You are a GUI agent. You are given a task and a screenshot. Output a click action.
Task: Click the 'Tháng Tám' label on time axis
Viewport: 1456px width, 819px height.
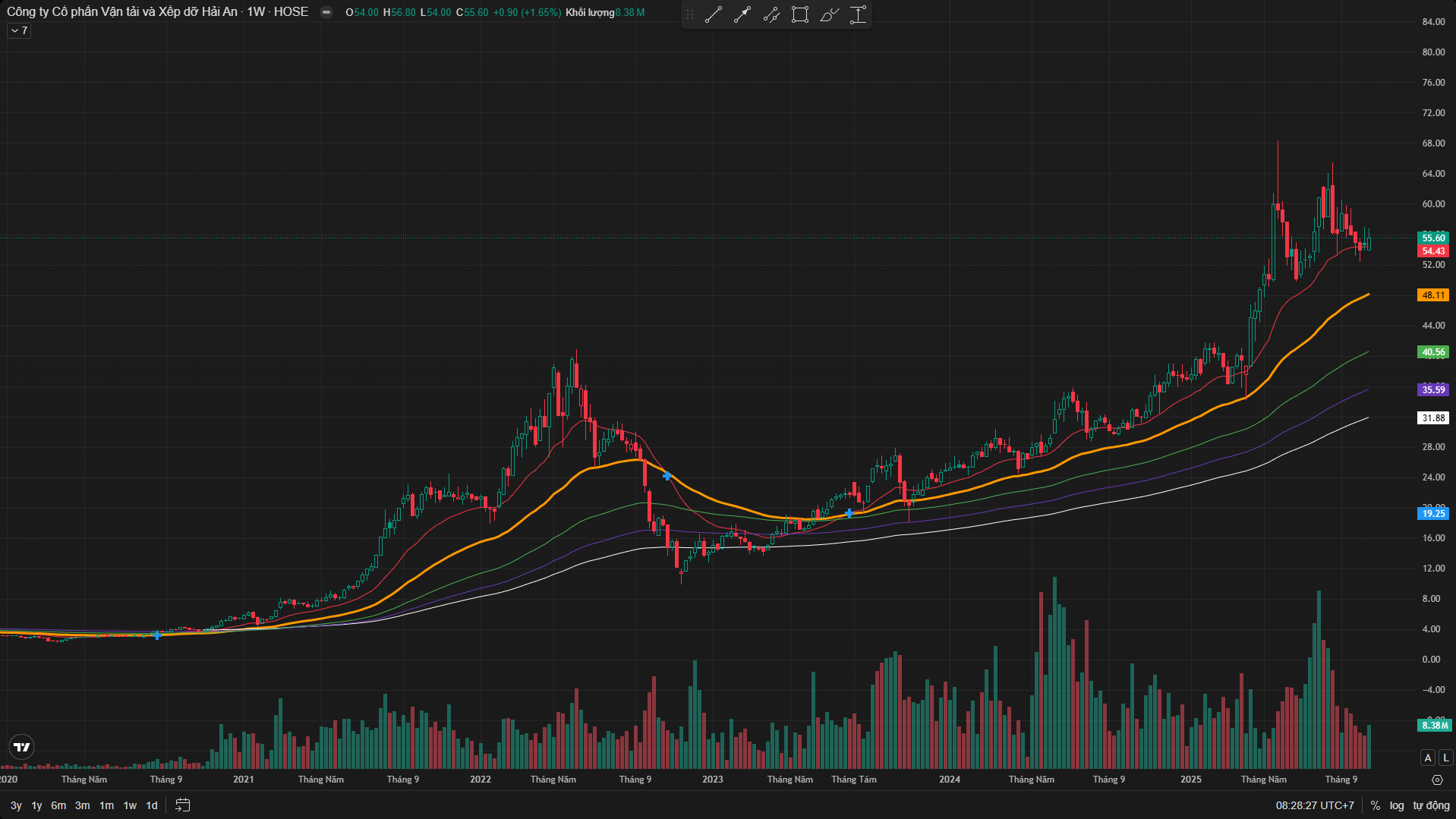point(854,780)
